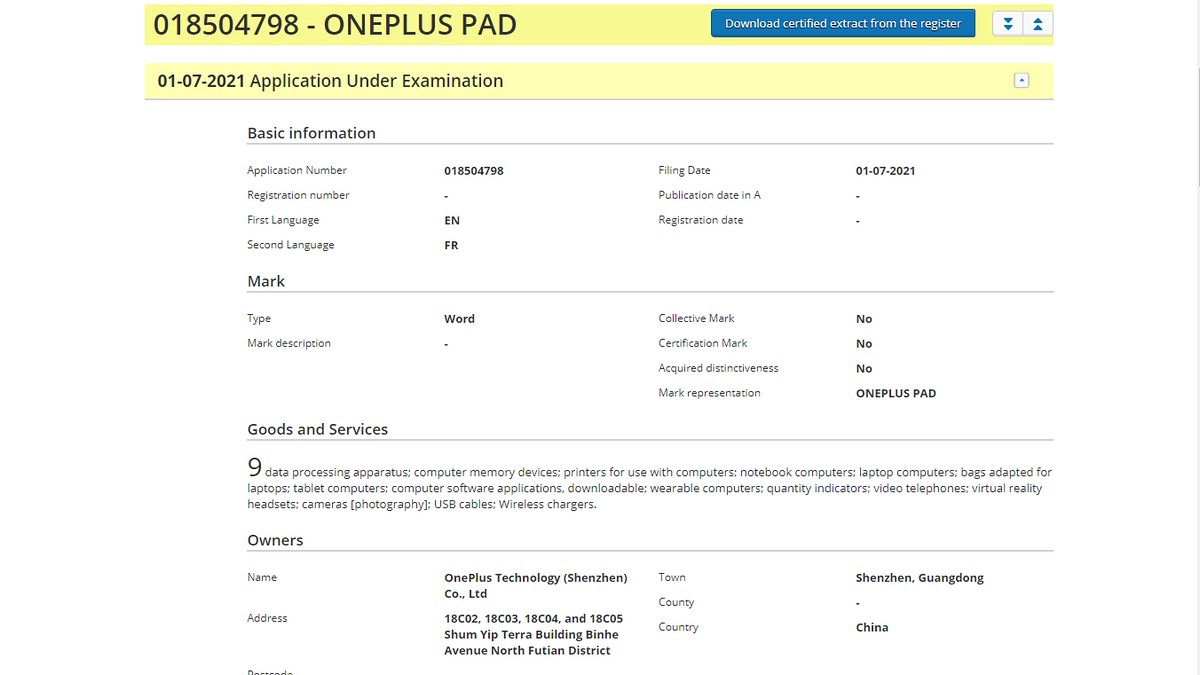
Task: Click the Owners section heading
Action: (x=275, y=540)
